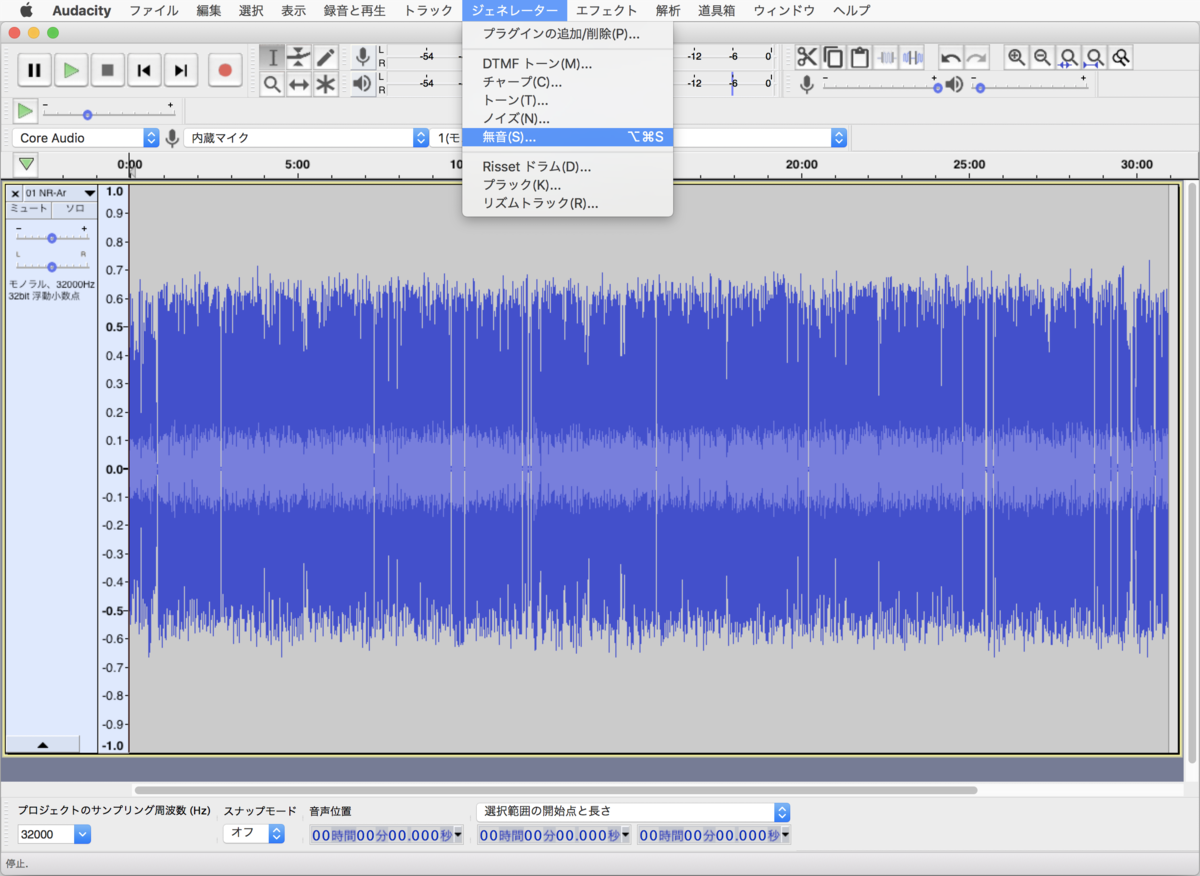
Task: Click the Trim audio icon
Action: 886,58
